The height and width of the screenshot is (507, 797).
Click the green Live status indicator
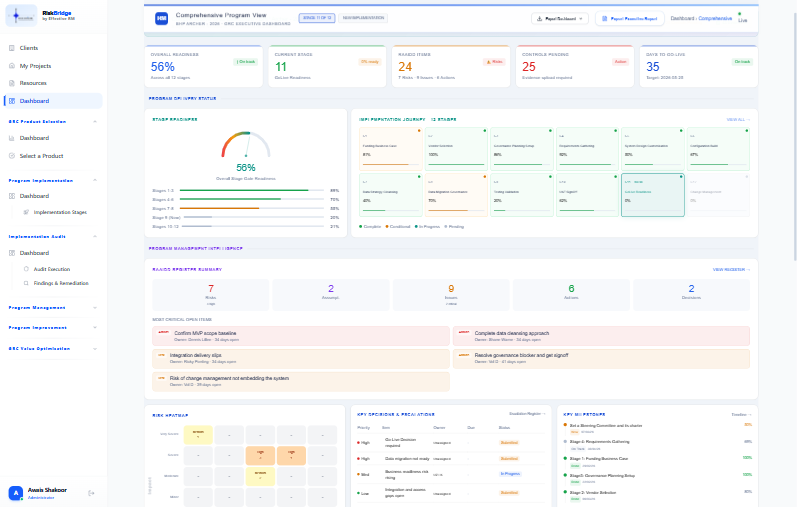point(740,14)
